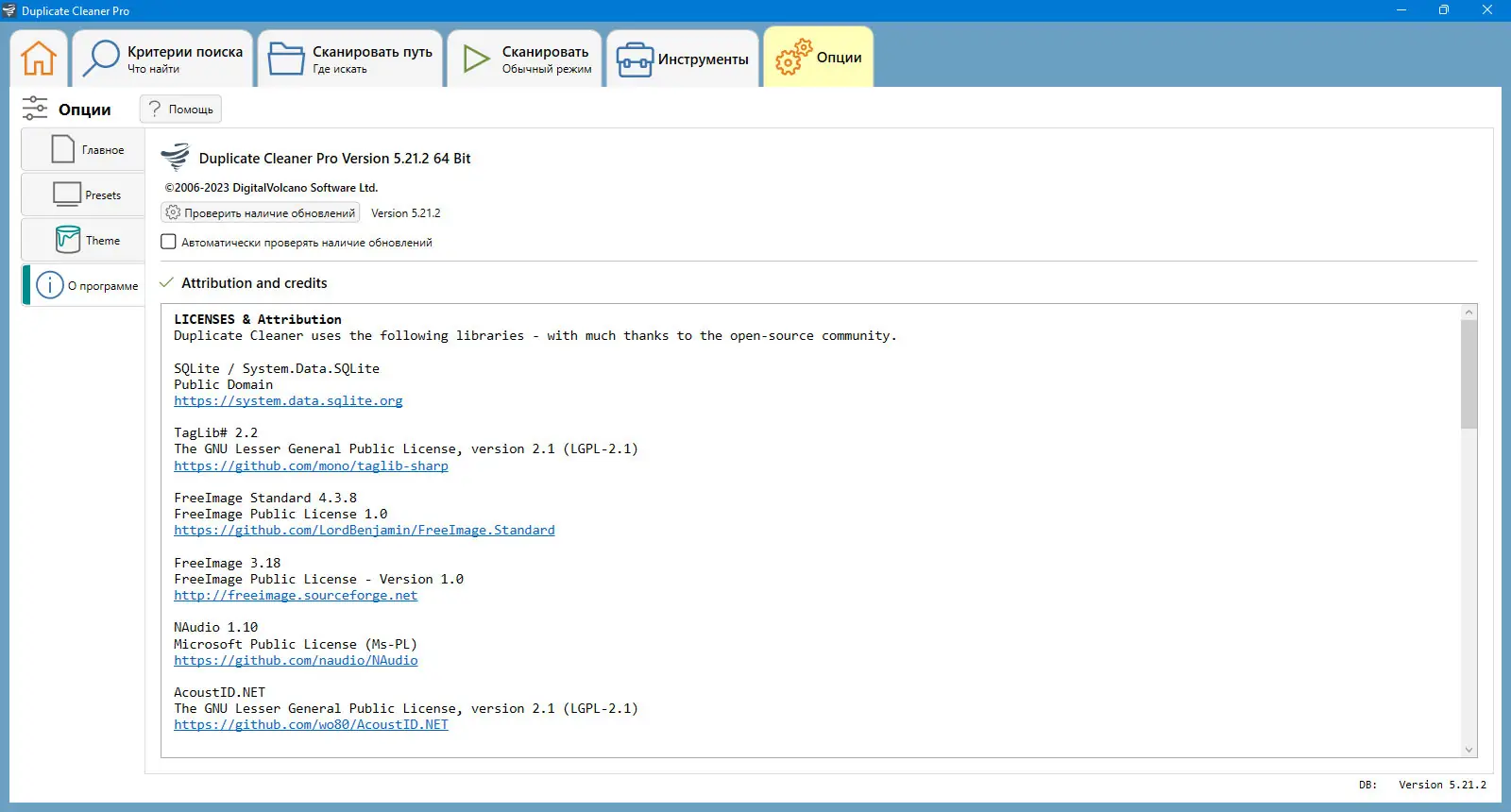Click the Version 5.21.2 label beside update button
Screen dimensions: 1511x812
point(406,212)
